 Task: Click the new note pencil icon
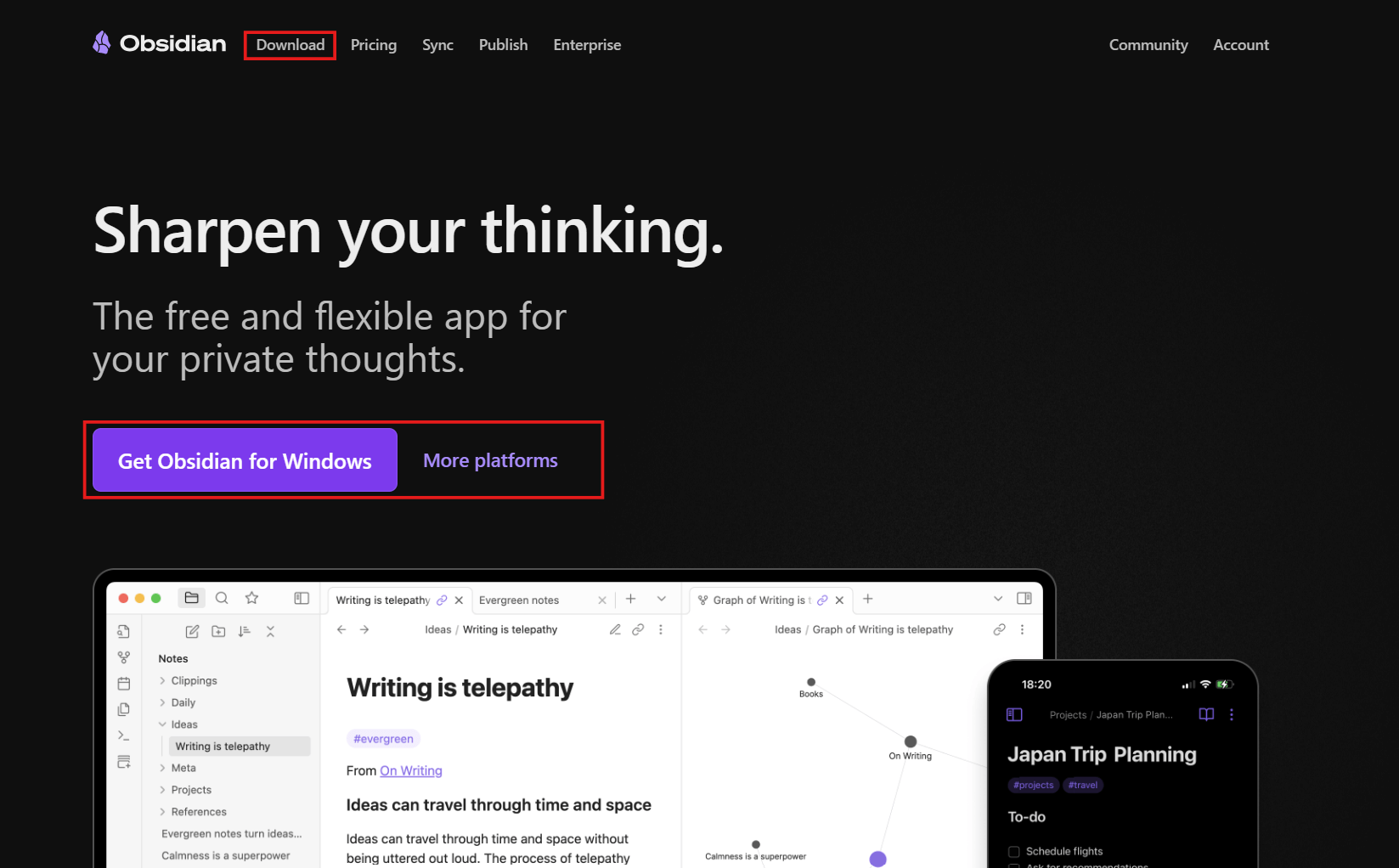point(193,631)
